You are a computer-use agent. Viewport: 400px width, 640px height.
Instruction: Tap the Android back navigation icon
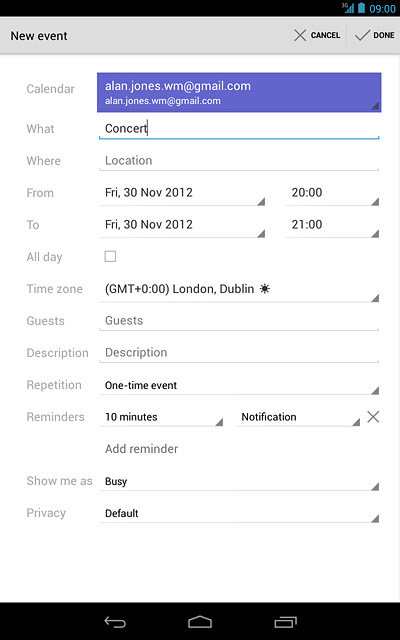pos(115,622)
